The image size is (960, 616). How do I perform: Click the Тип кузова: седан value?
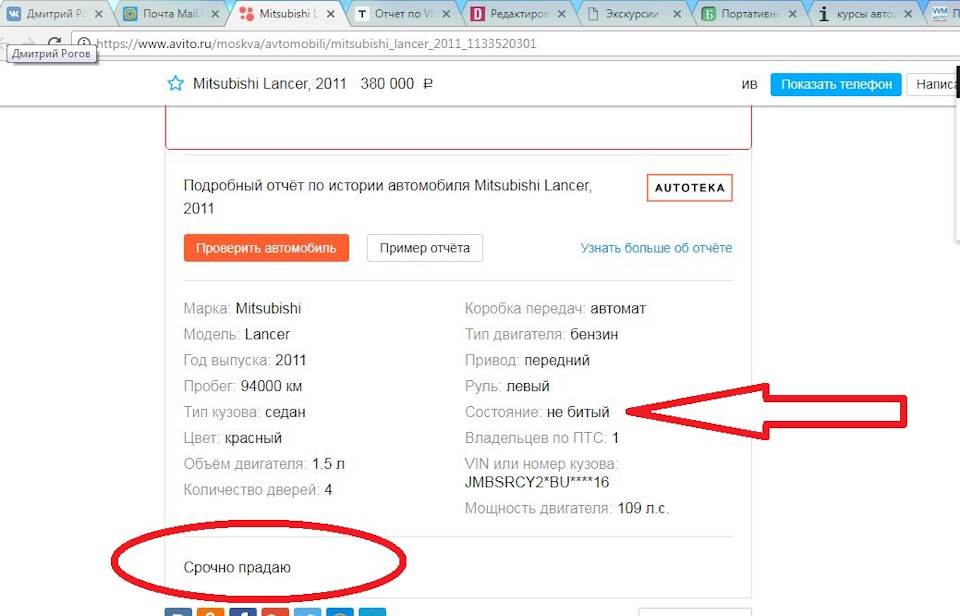285,412
